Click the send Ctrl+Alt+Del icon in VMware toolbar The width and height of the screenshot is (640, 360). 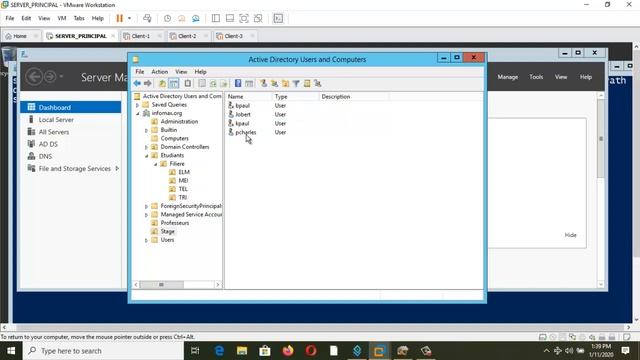[x=147, y=18]
